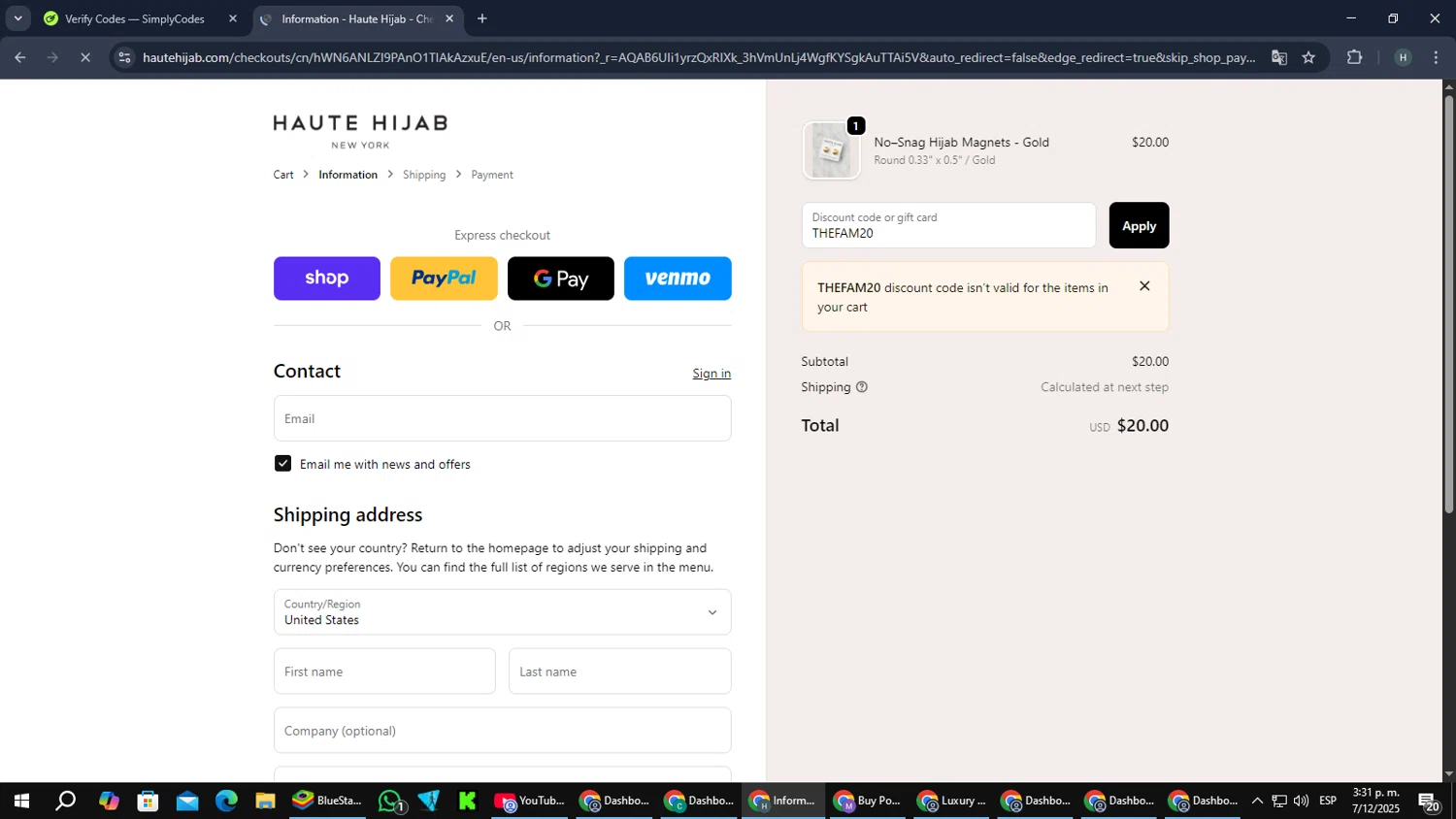Viewport: 1456px width, 819px height.
Task: Click the Haute Hijab New York logo
Action: coord(360,131)
